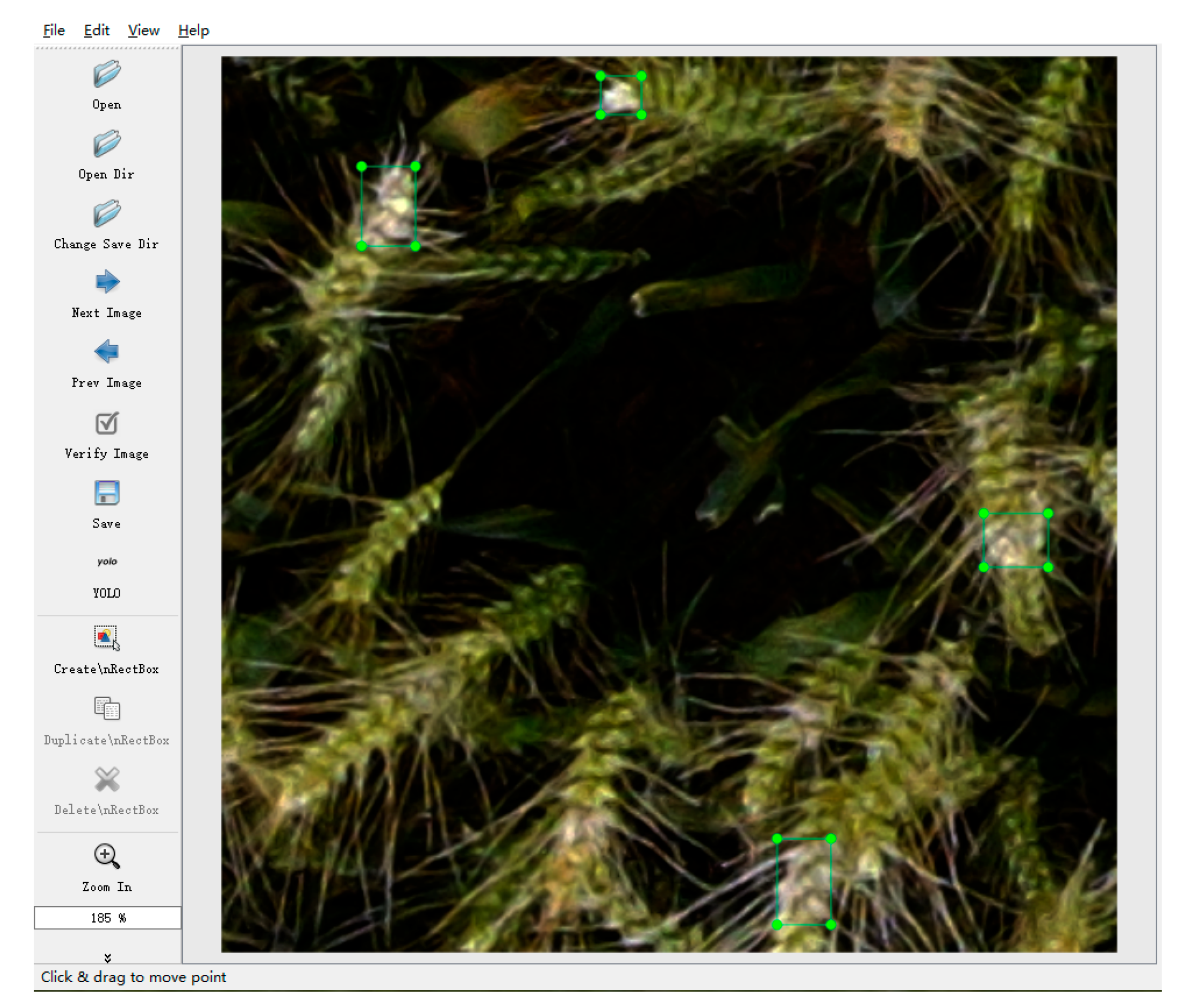The height and width of the screenshot is (1008, 1190).
Task: Advance with the Next Image arrow
Action: click(106, 281)
